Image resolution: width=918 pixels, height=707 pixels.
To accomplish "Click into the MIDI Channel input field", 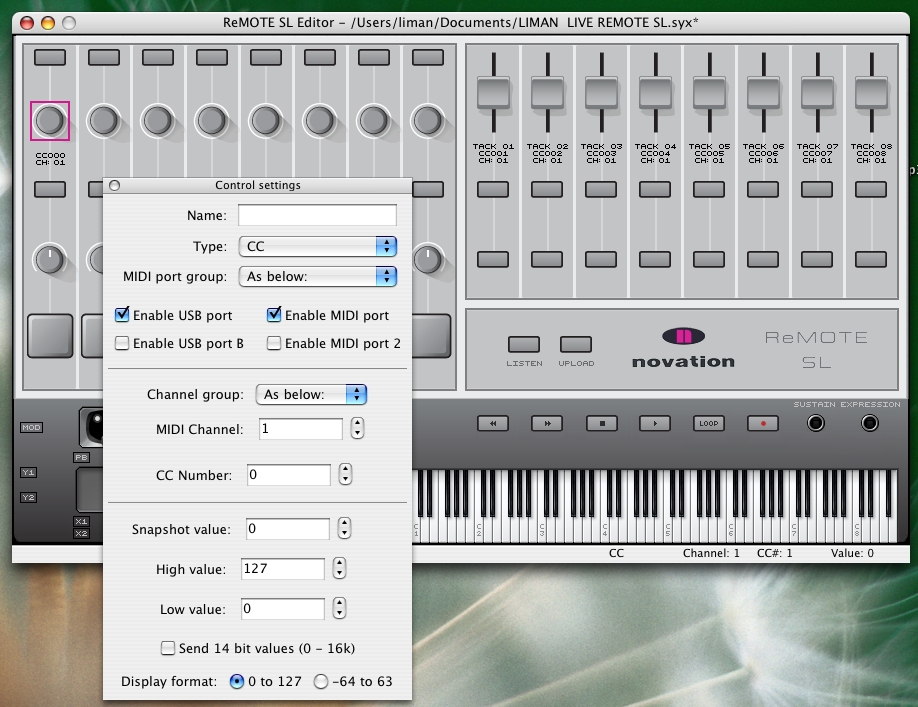I will (301, 429).
